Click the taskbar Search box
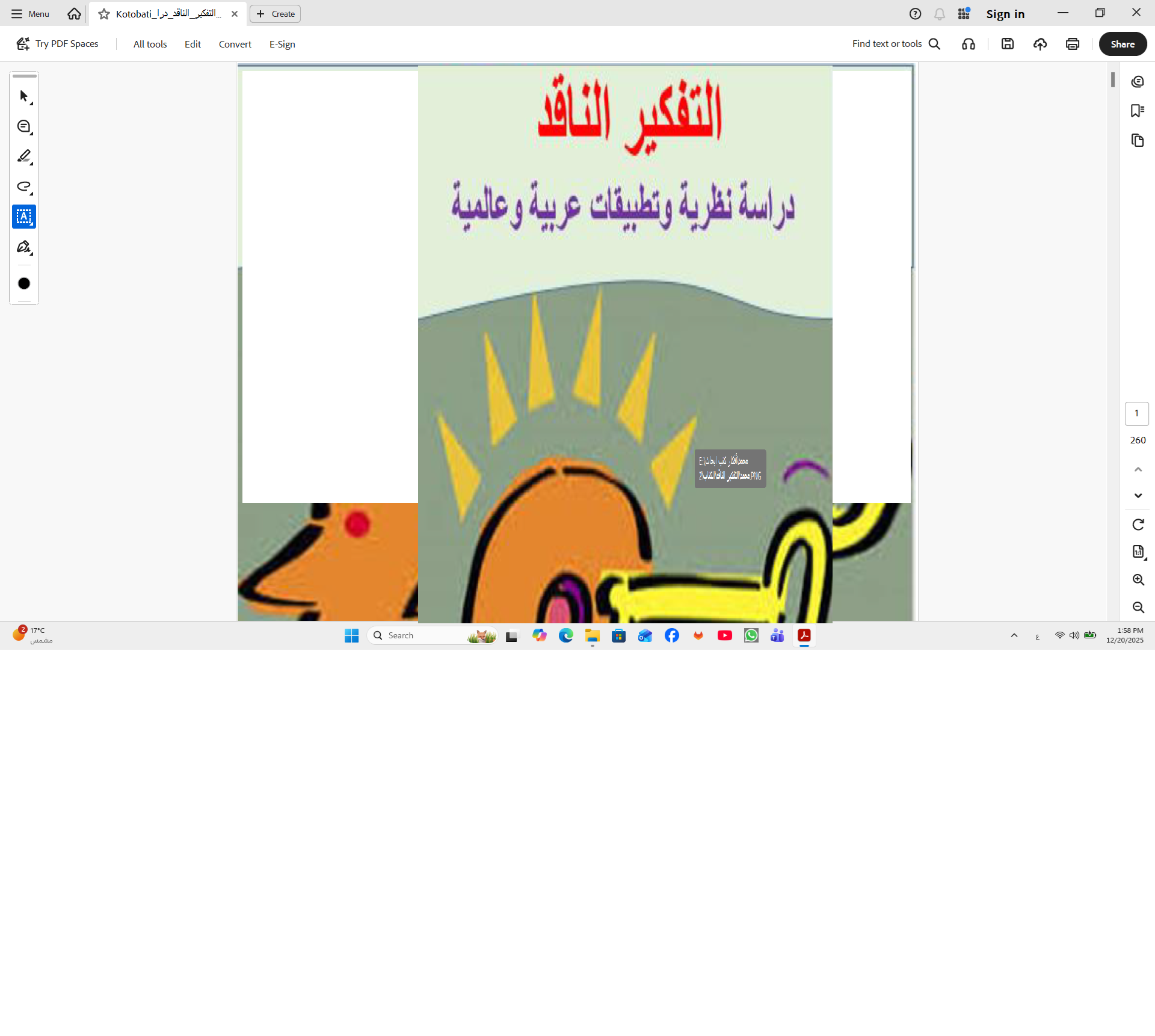The width and height of the screenshot is (1155, 1036). [432, 635]
